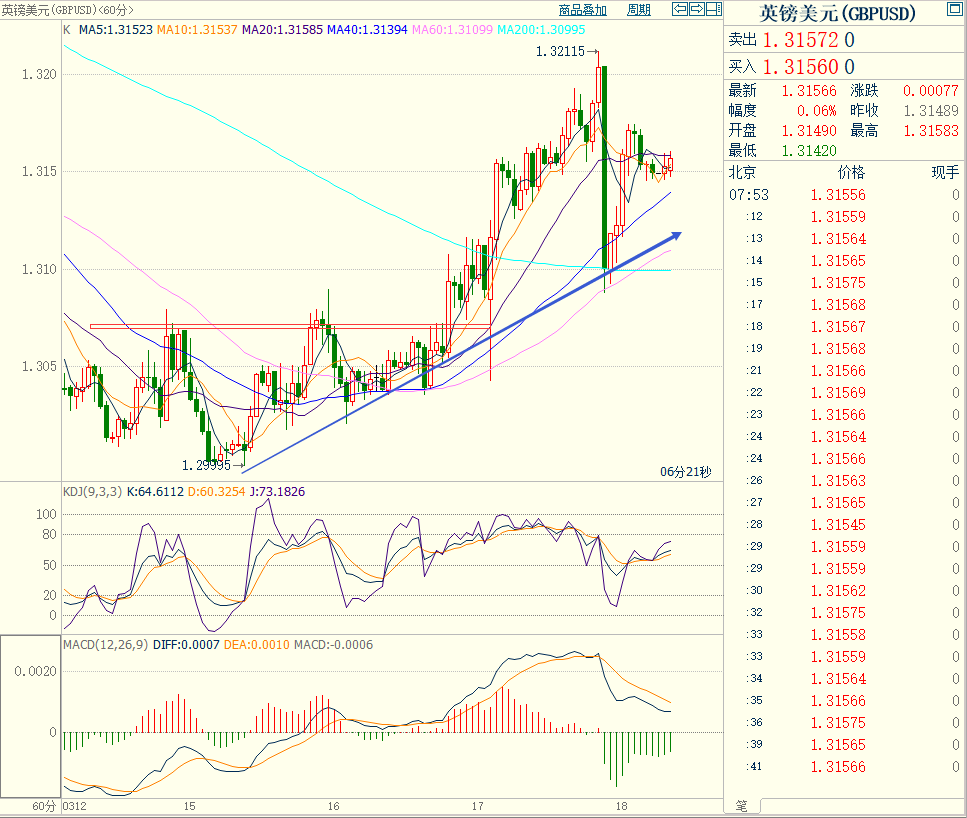The image size is (967, 818).
Task: Open the 商品叠加 overlay link
Action: pos(583,10)
